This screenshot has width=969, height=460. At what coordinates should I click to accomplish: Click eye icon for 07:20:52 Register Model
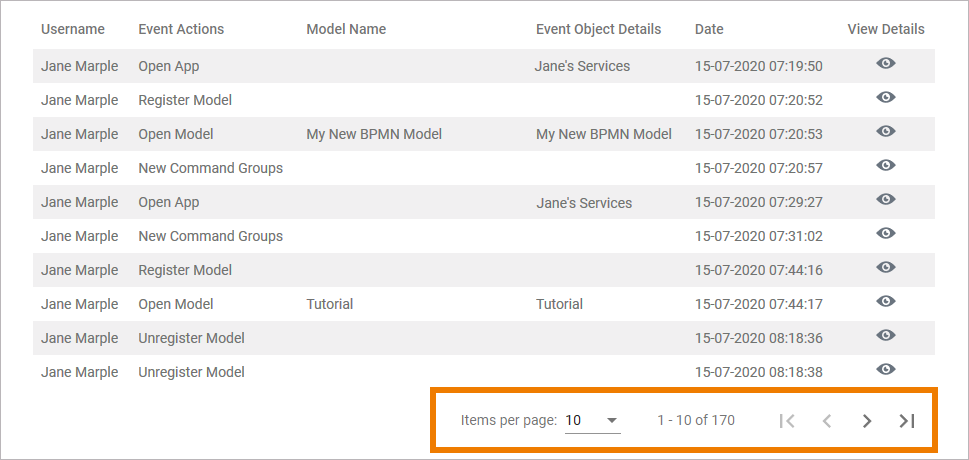885,98
